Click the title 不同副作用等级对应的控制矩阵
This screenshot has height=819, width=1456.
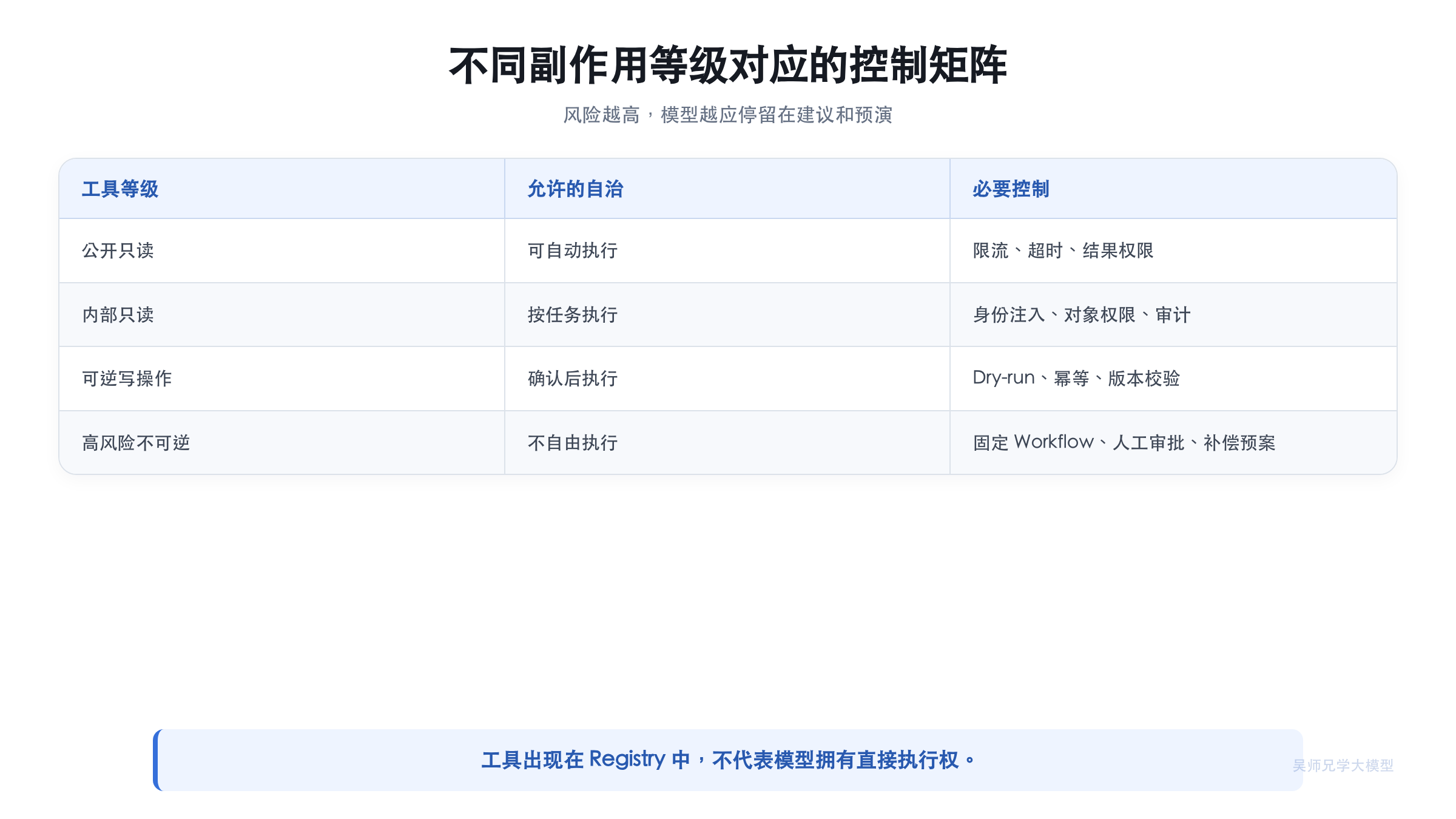pyautogui.click(x=728, y=66)
